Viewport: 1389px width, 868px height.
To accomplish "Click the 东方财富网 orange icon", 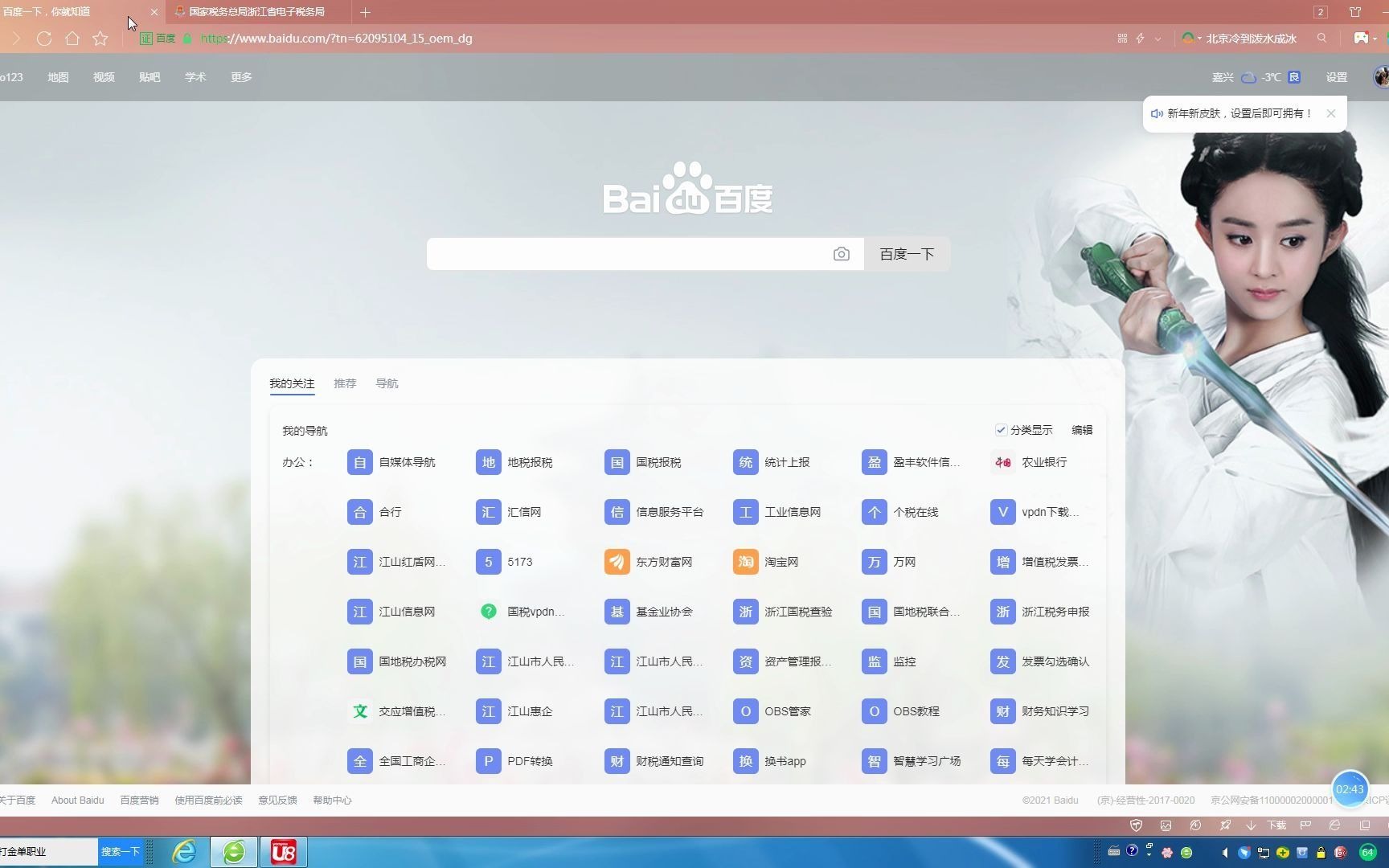I will 617,562.
